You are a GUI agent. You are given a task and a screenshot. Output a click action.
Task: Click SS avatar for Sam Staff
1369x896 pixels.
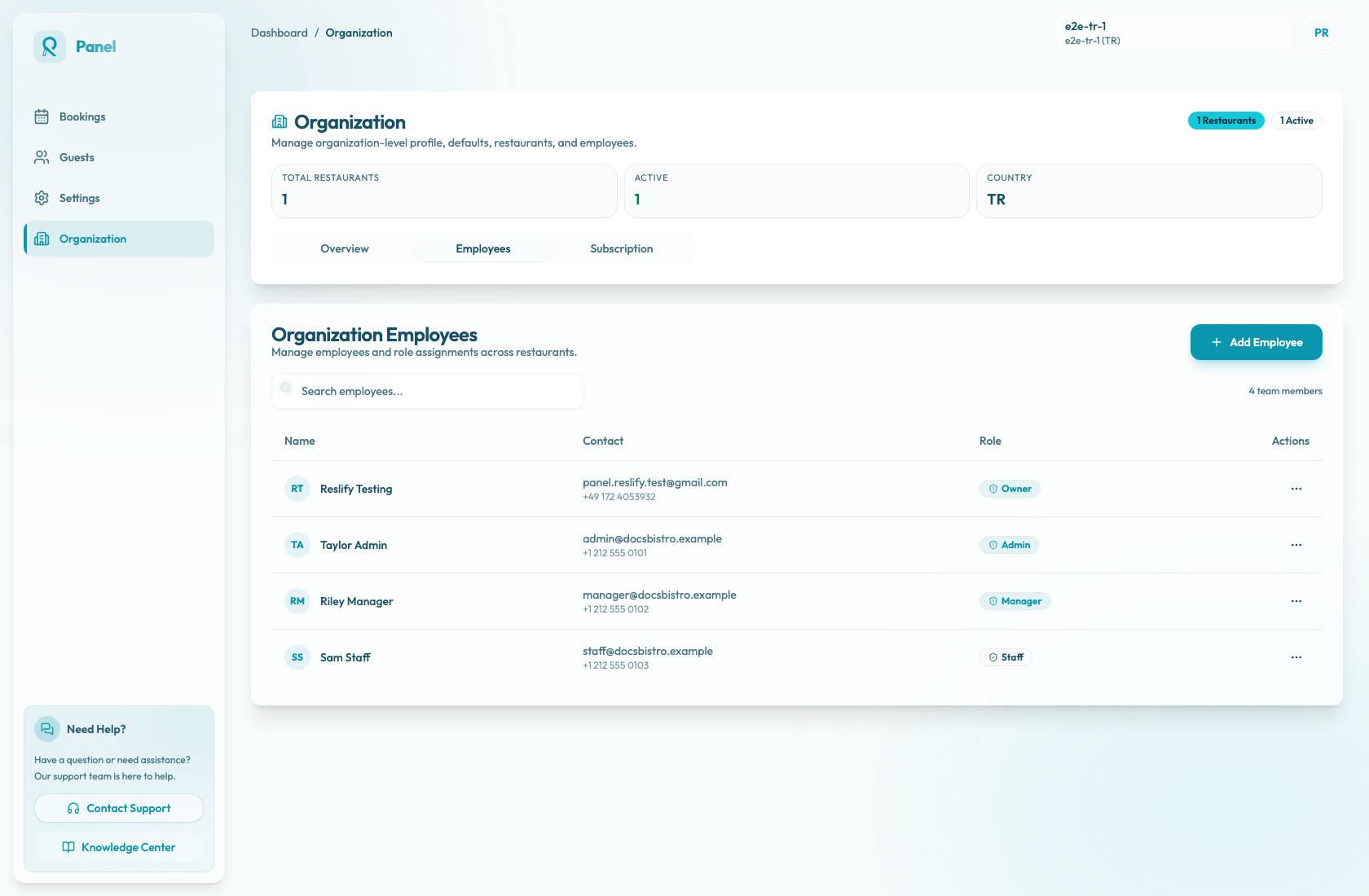[297, 657]
